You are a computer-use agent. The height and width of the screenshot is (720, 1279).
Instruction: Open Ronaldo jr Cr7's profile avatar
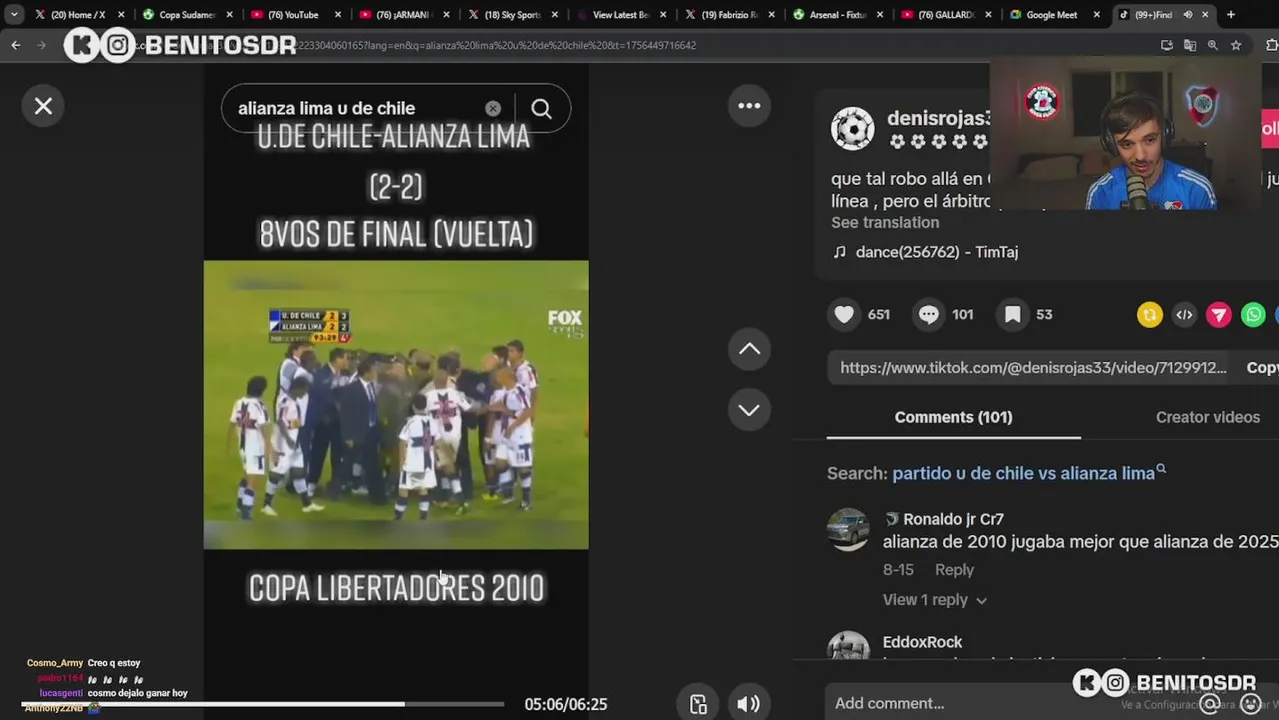848,530
